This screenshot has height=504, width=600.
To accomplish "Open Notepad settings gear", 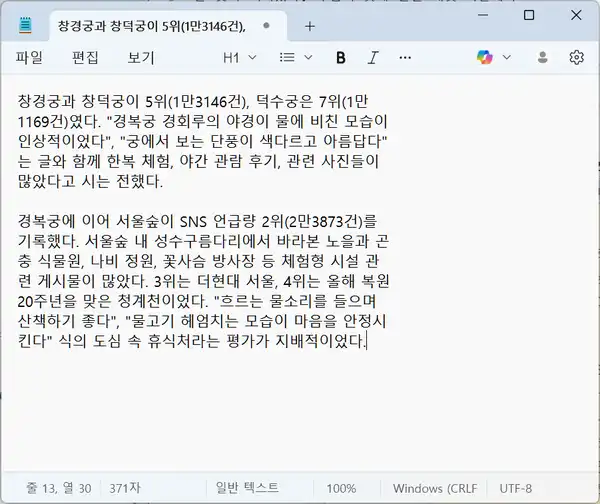I will 576,57.
